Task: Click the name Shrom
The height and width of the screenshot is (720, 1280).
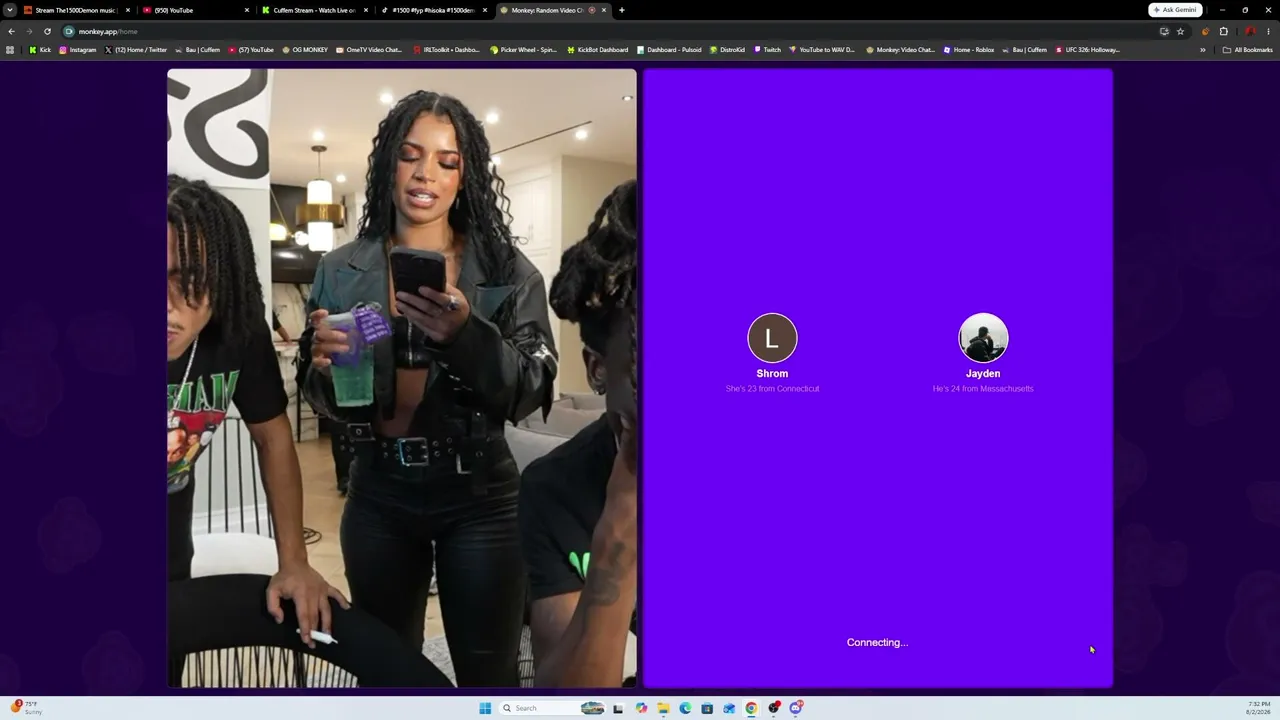Action: (x=772, y=374)
